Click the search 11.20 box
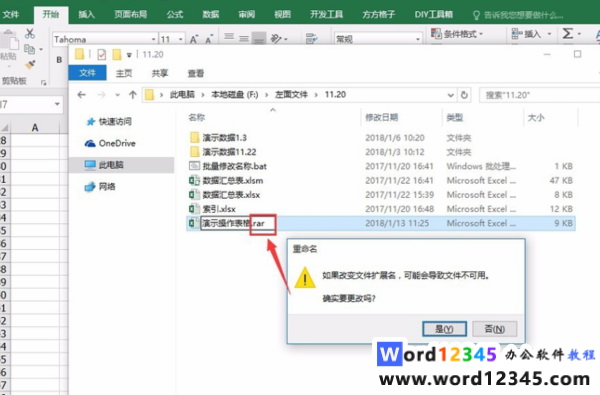600x395 pixels. [x=540, y=95]
